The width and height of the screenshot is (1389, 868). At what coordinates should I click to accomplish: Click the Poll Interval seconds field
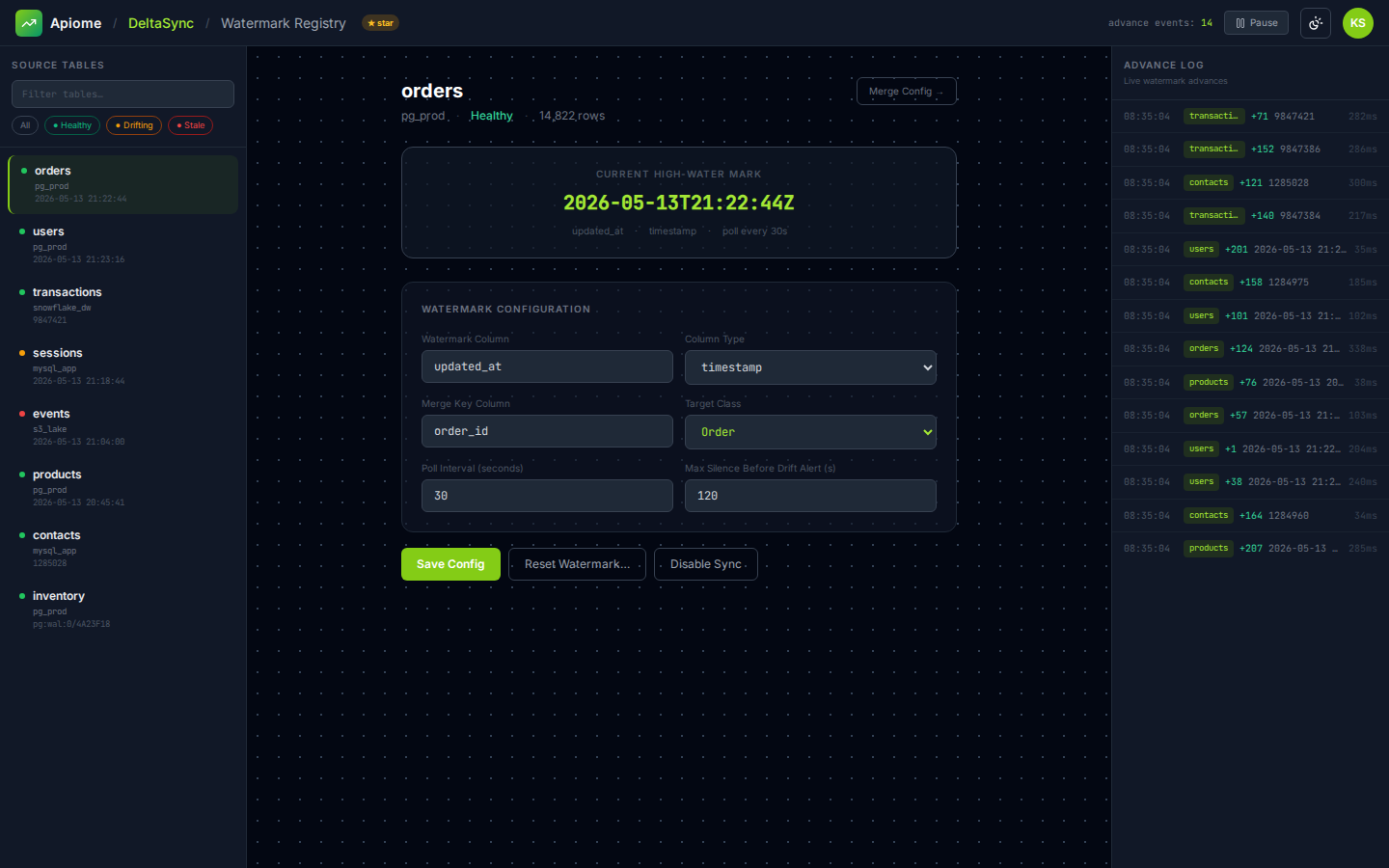547,496
